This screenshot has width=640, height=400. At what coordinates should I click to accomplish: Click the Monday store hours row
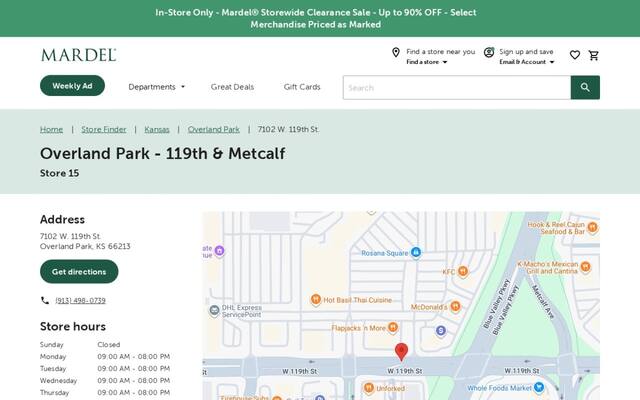pos(105,357)
